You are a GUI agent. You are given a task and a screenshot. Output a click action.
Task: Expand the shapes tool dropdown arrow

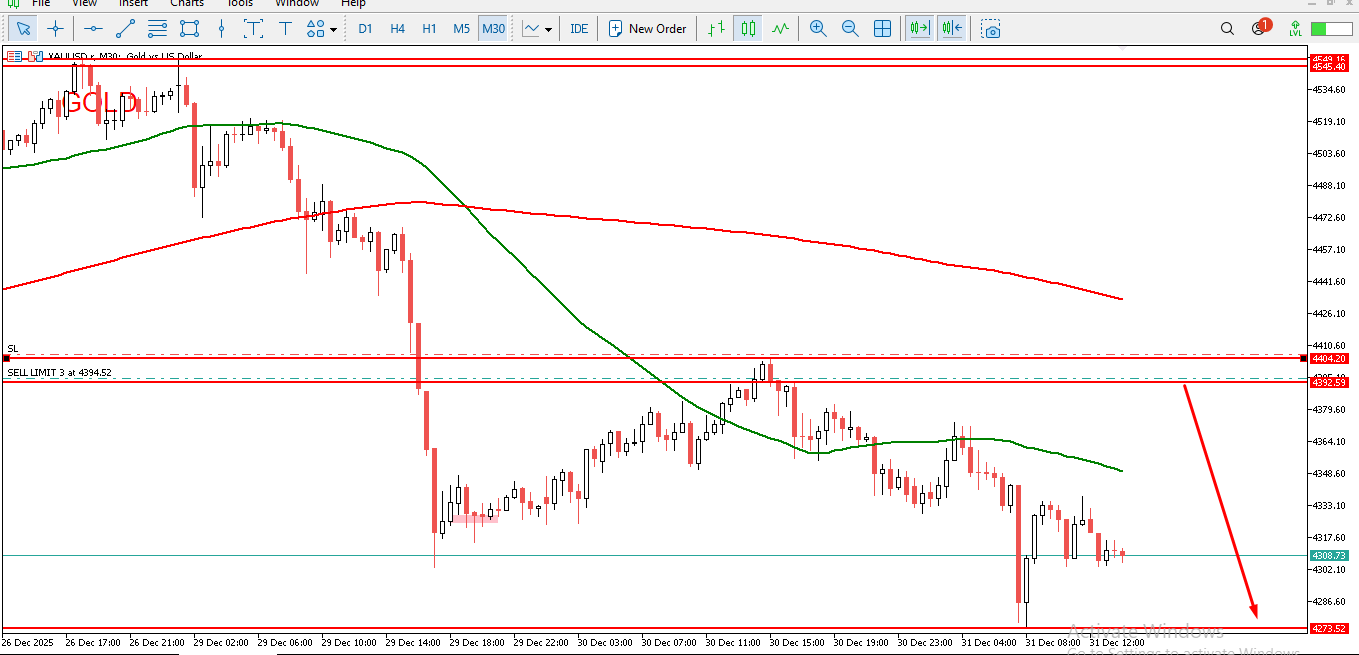[x=334, y=29]
